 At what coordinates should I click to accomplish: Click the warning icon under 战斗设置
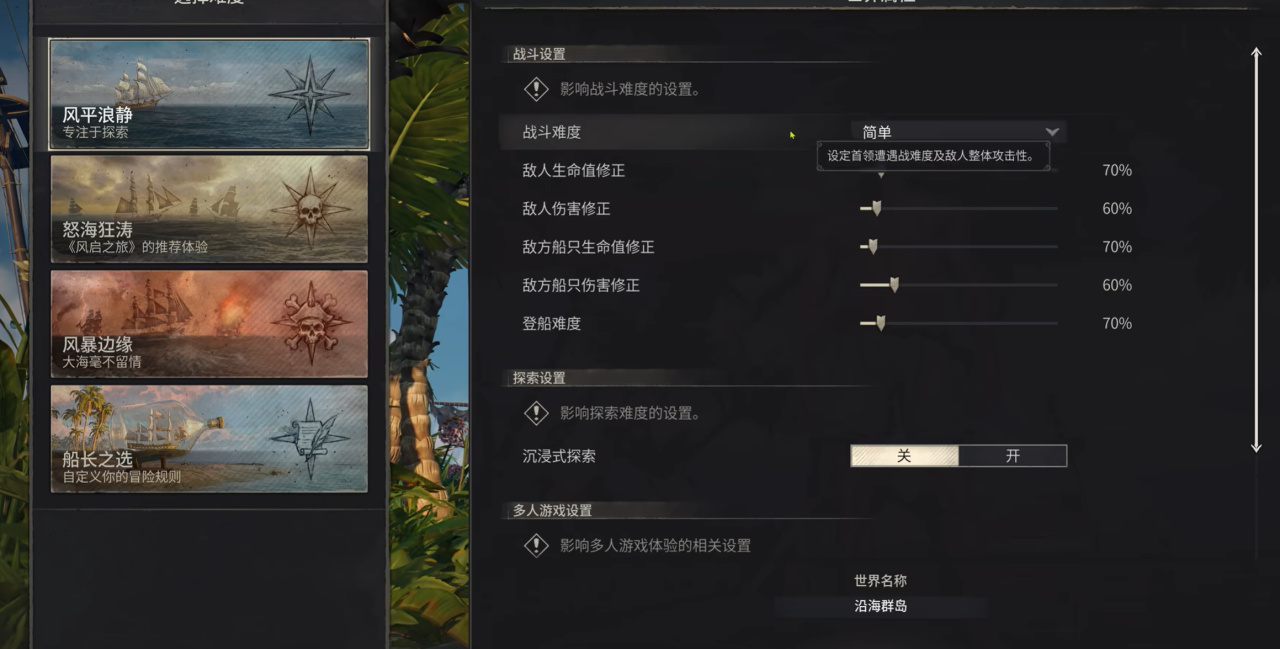pos(537,89)
